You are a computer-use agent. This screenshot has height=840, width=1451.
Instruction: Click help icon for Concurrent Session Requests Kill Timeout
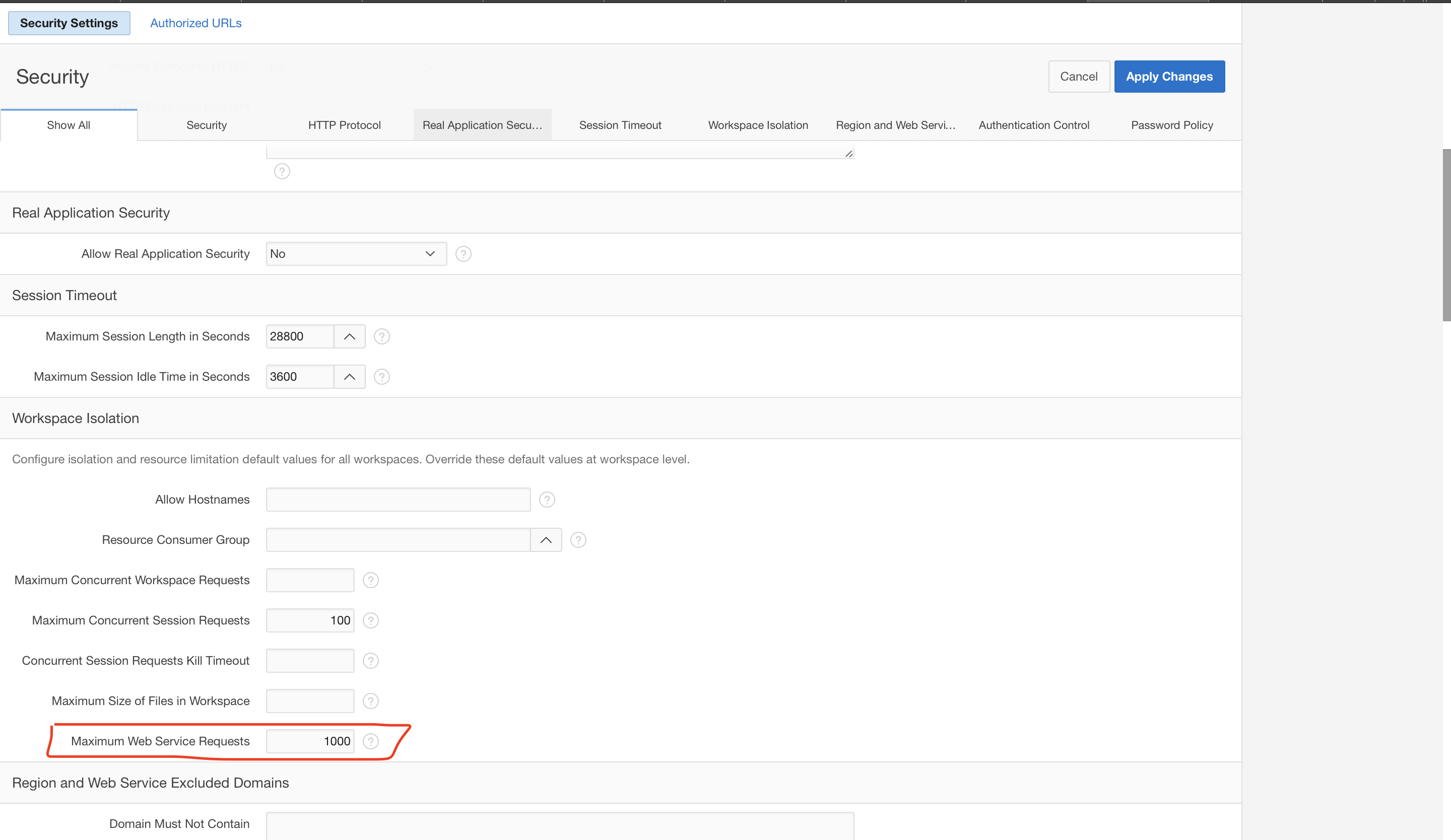coord(371,661)
